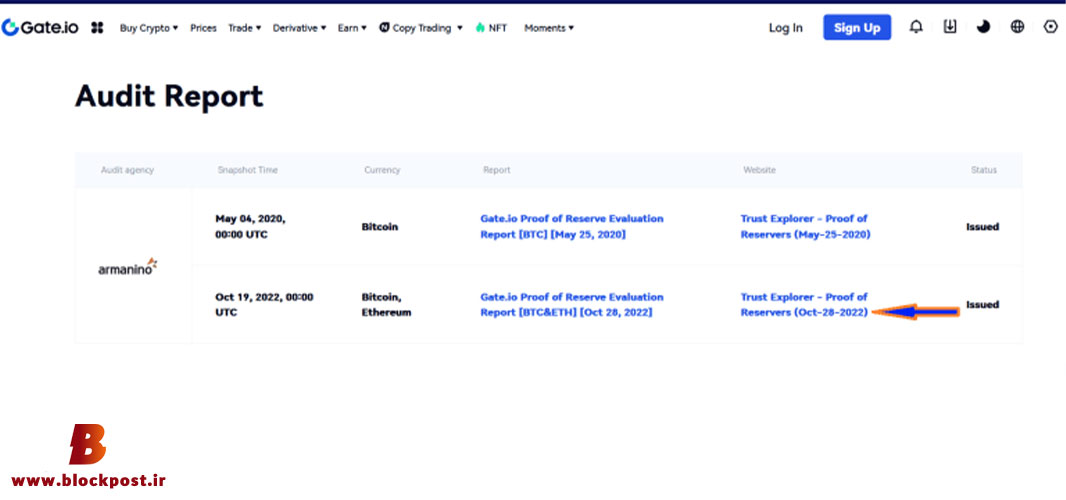Click the Website column header
1066x500 pixels.
tap(759, 170)
